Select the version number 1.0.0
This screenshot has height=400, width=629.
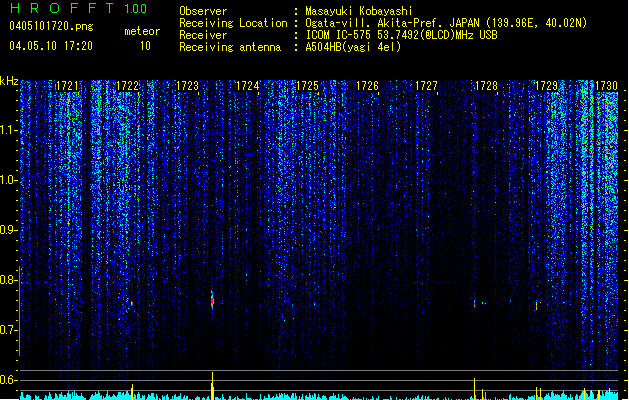[x=135, y=9]
